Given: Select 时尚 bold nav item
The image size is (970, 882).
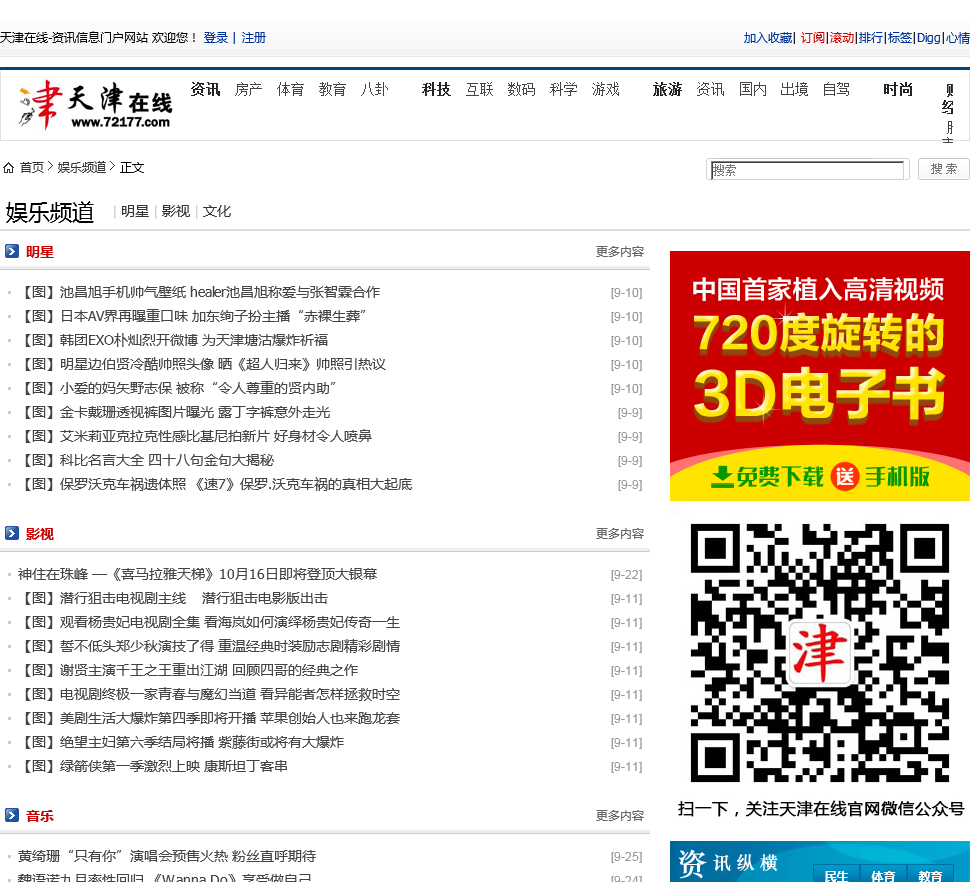Looking at the screenshot, I should 898,90.
